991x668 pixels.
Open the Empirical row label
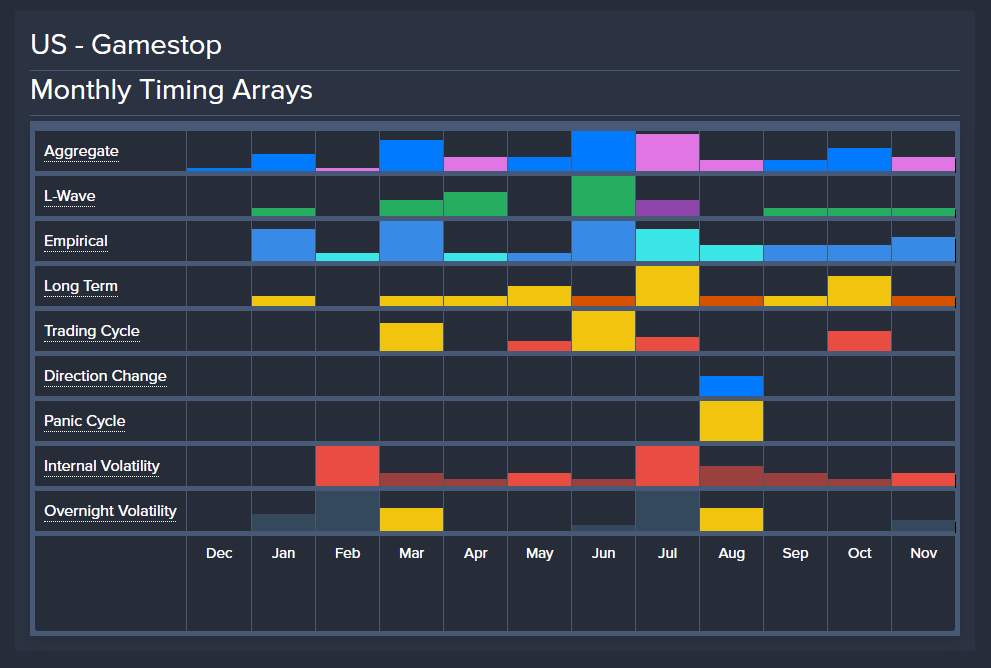(76, 241)
